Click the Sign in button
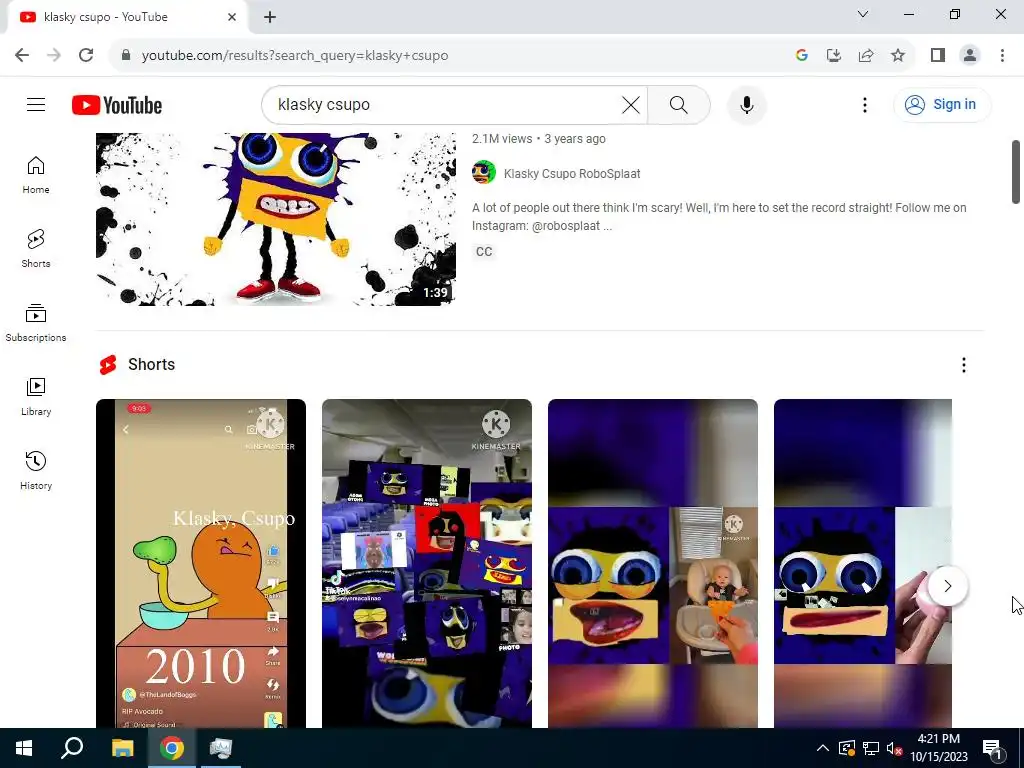The image size is (1024, 768). [941, 104]
